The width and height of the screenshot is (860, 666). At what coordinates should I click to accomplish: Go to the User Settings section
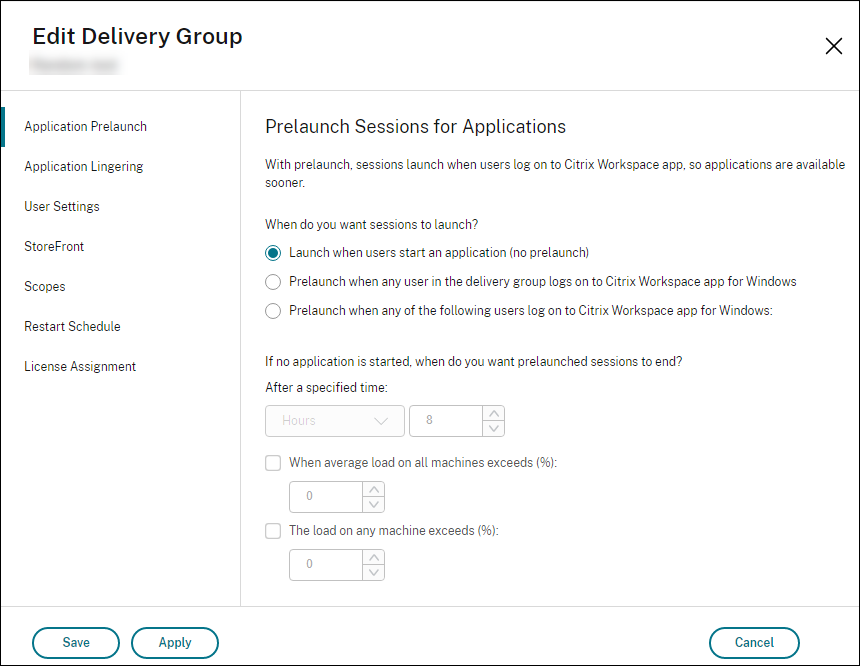click(x=62, y=207)
